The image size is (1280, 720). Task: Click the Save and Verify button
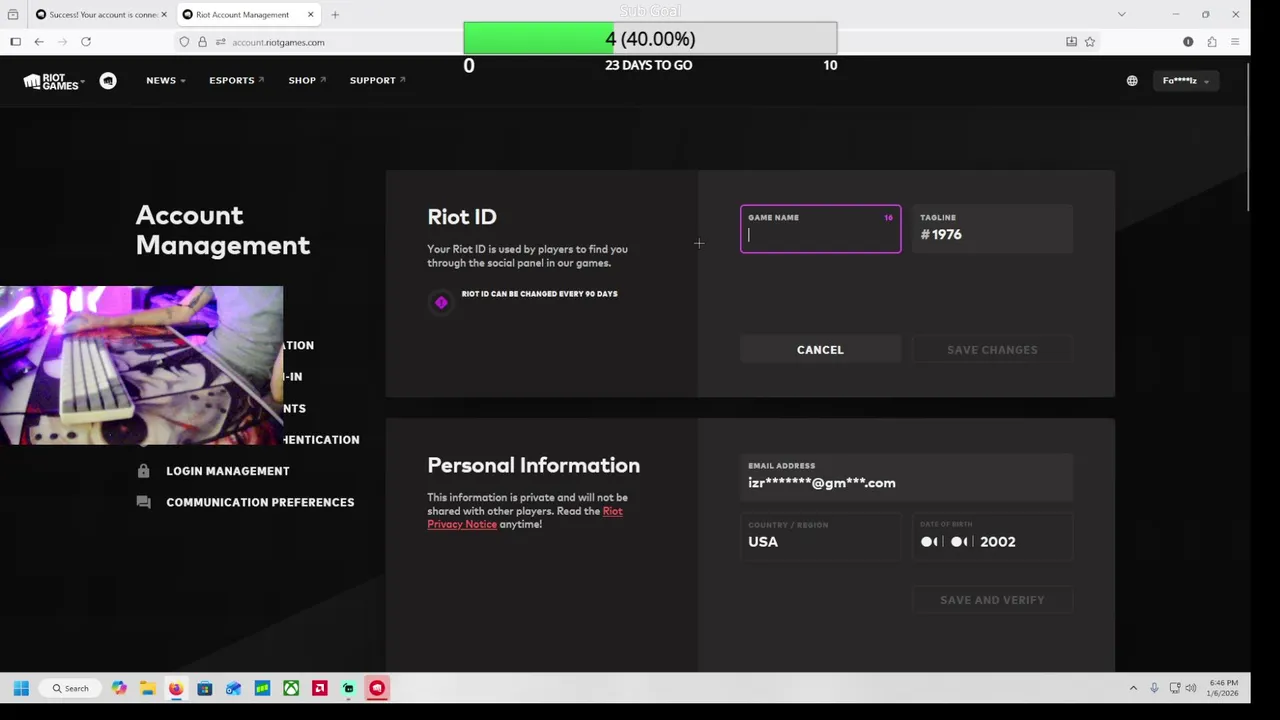(x=992, y=600)
